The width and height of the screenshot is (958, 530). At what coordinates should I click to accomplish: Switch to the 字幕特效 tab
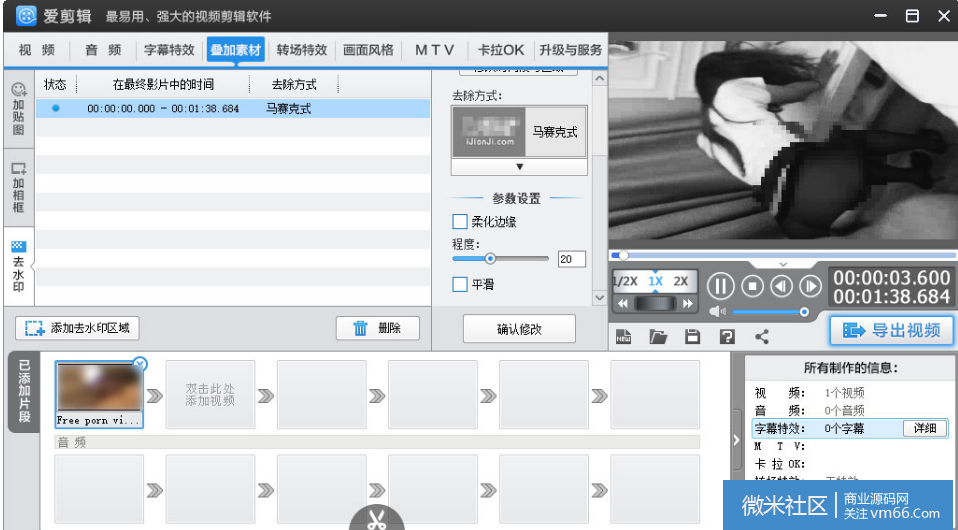169,50
